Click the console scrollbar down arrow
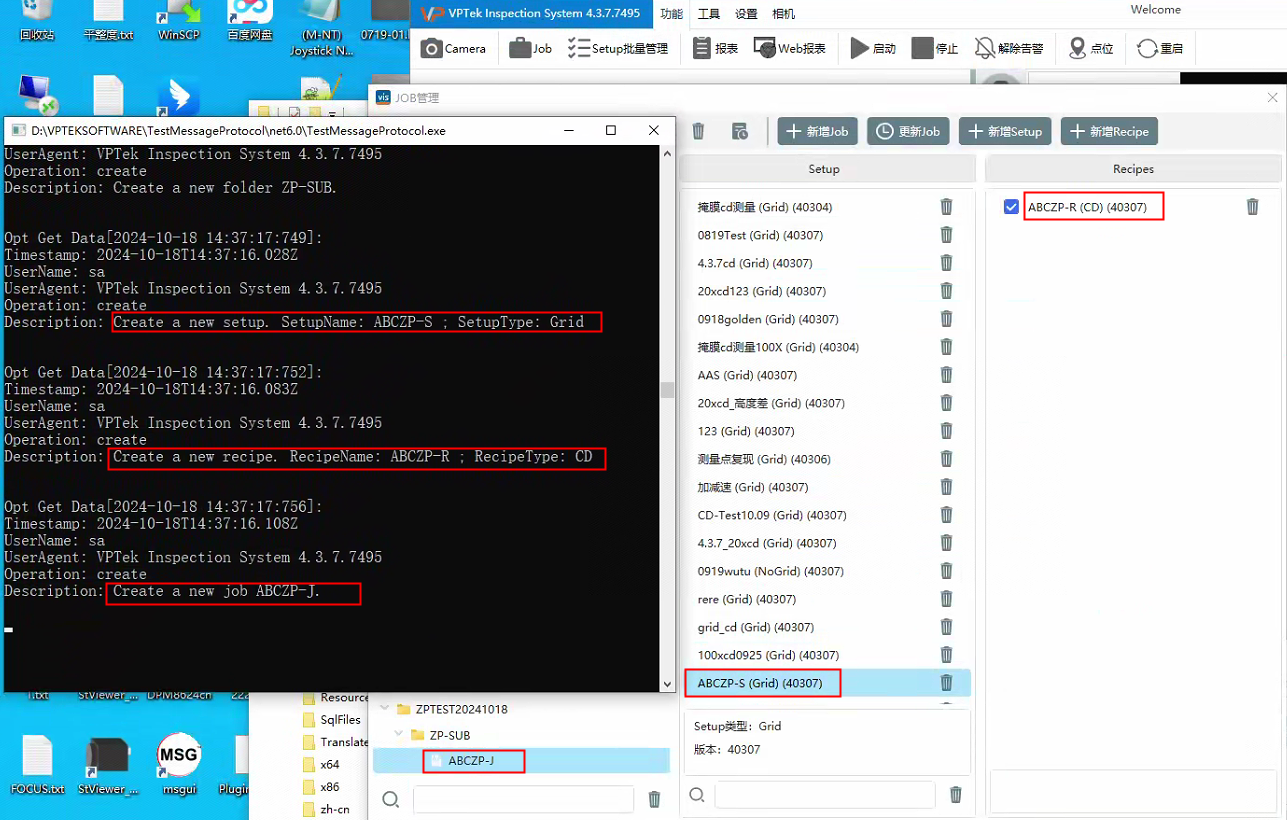Screen dimensions: 1287x820 point(668,684)
